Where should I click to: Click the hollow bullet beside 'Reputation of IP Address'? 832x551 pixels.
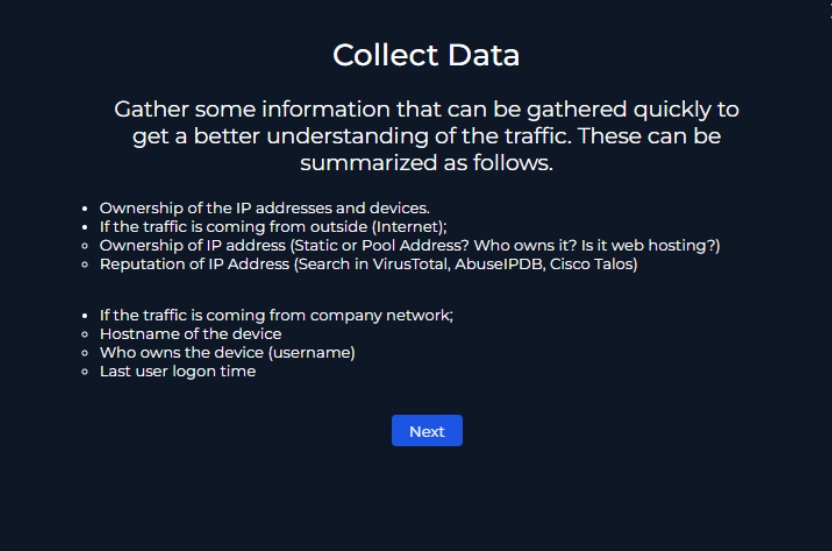click(85, 264)
